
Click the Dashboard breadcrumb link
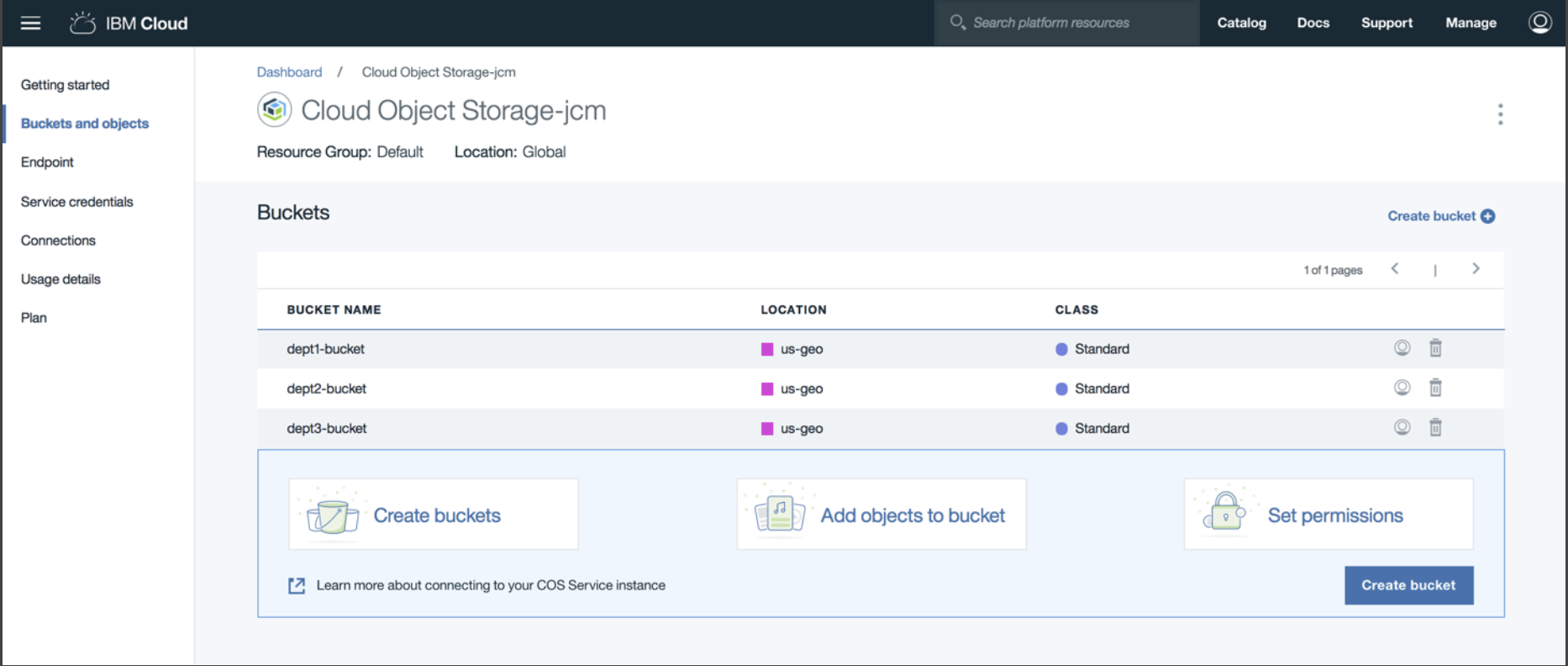click(x=289, y=72)
